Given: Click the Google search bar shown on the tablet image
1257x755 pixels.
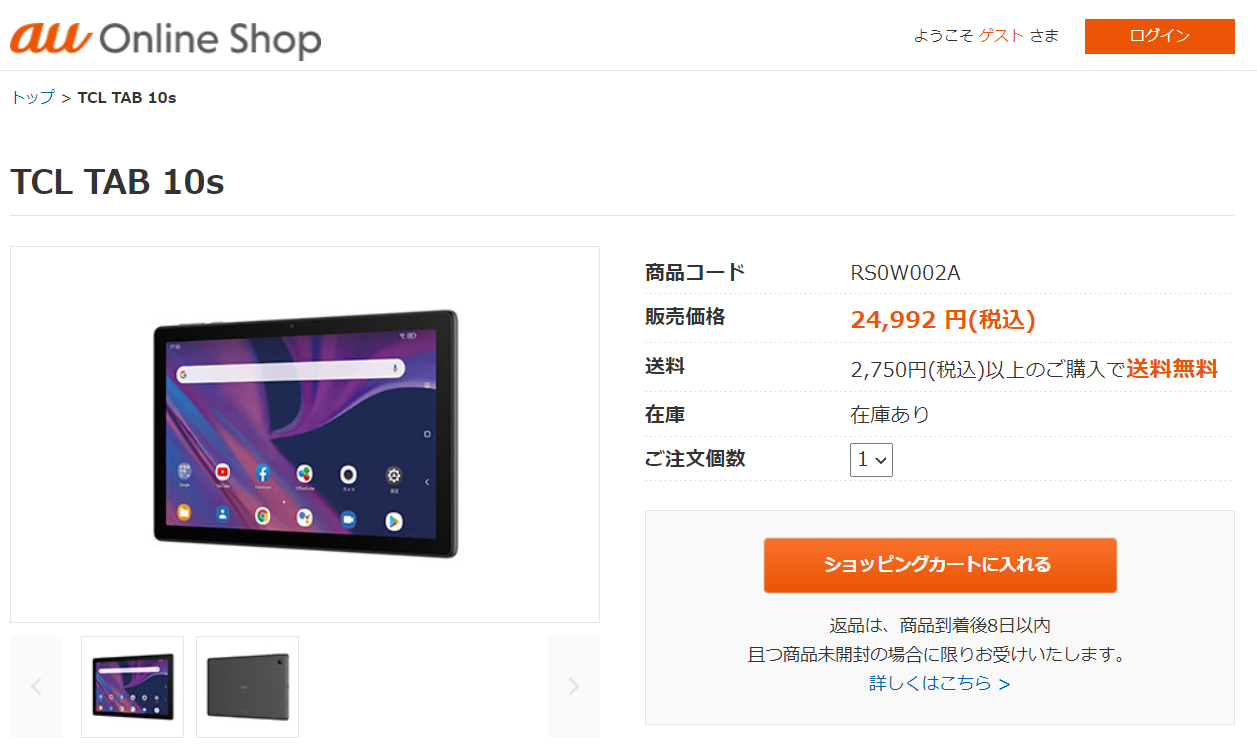Looking at the screenshot, I should [292, 372].
